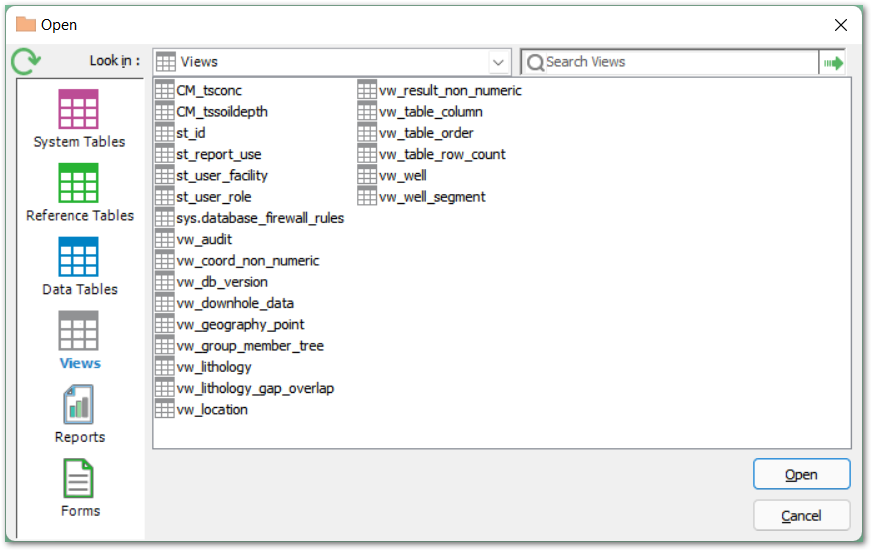Open the Reference Tables category

coord(79,193)
